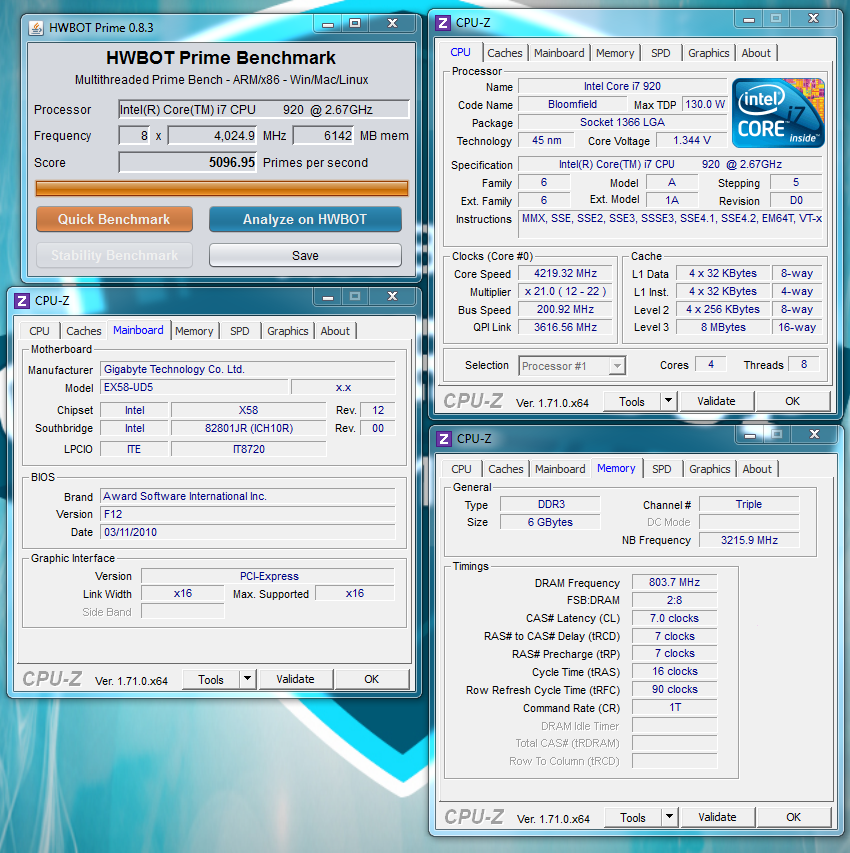Click the CPU-Z logo icon in the CPU tab window title bar

pos(443,23)
